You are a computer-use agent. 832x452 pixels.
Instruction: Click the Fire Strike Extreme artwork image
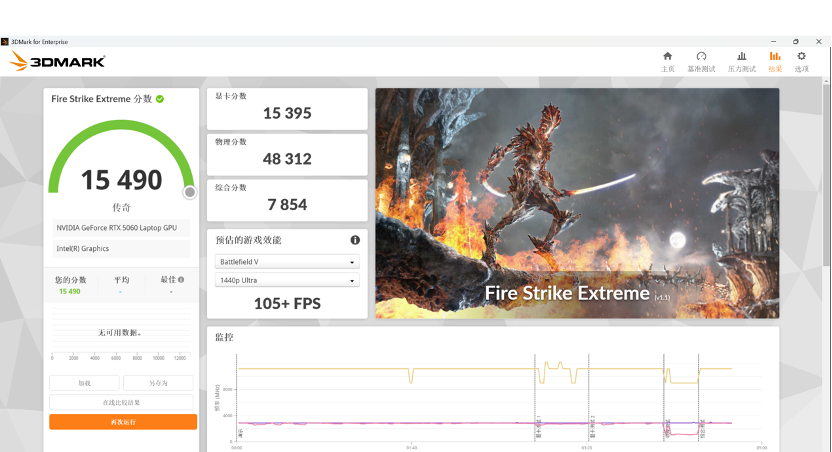577,203
